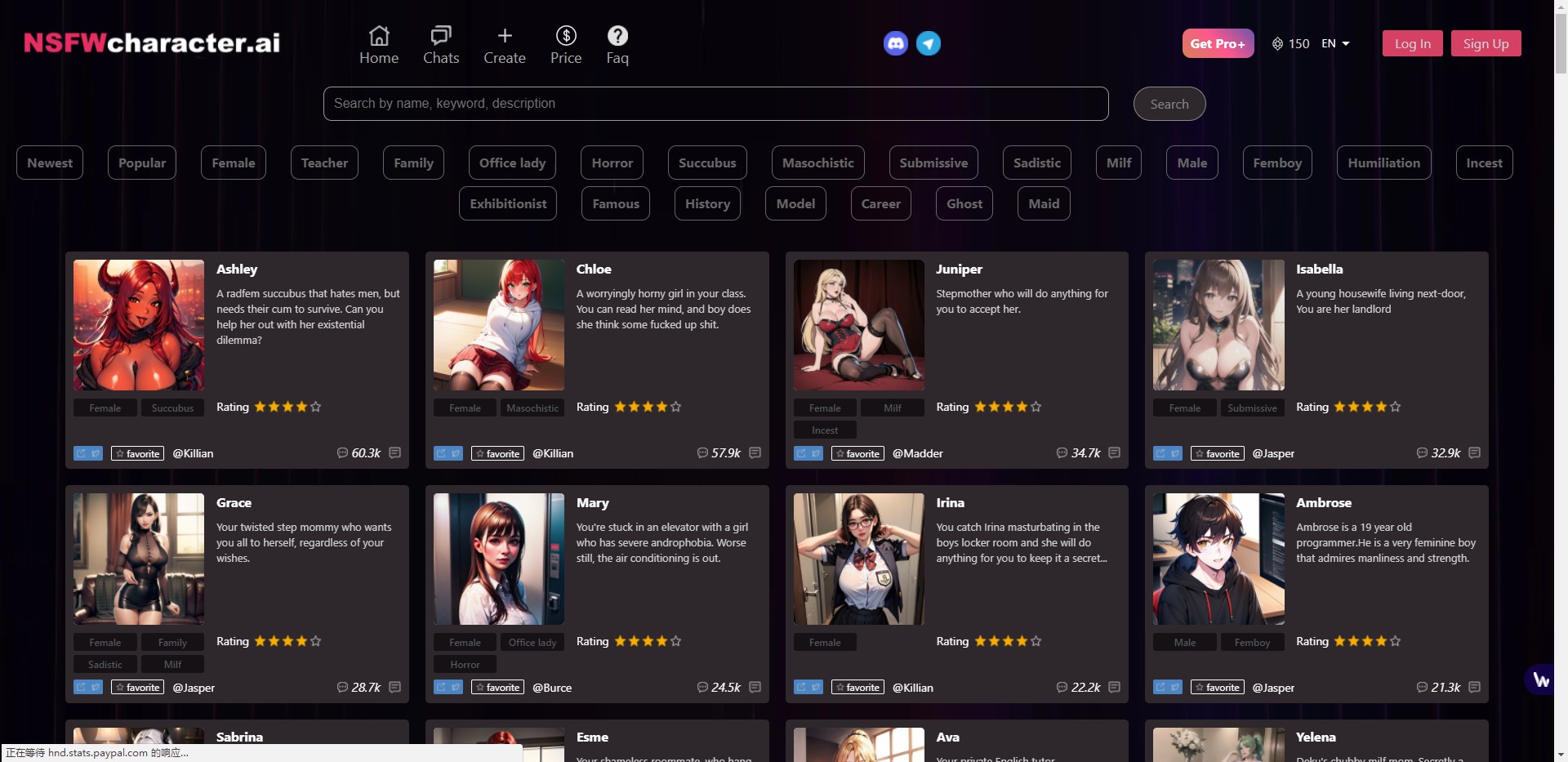1568x762 pixels.
Task: Open the share popup on Grace's card
Action: click(x=81, y=687)
